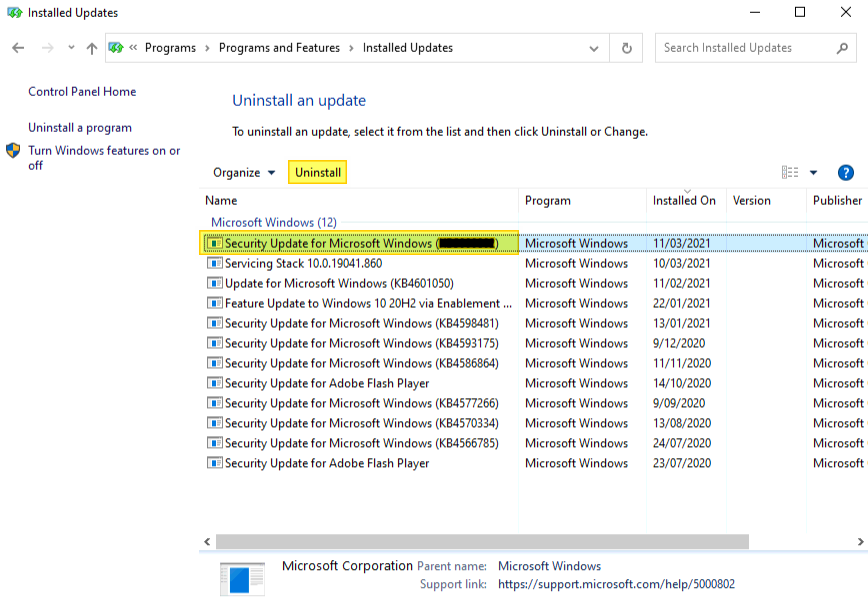Expand the address bar history dropdown

[594, 48]
